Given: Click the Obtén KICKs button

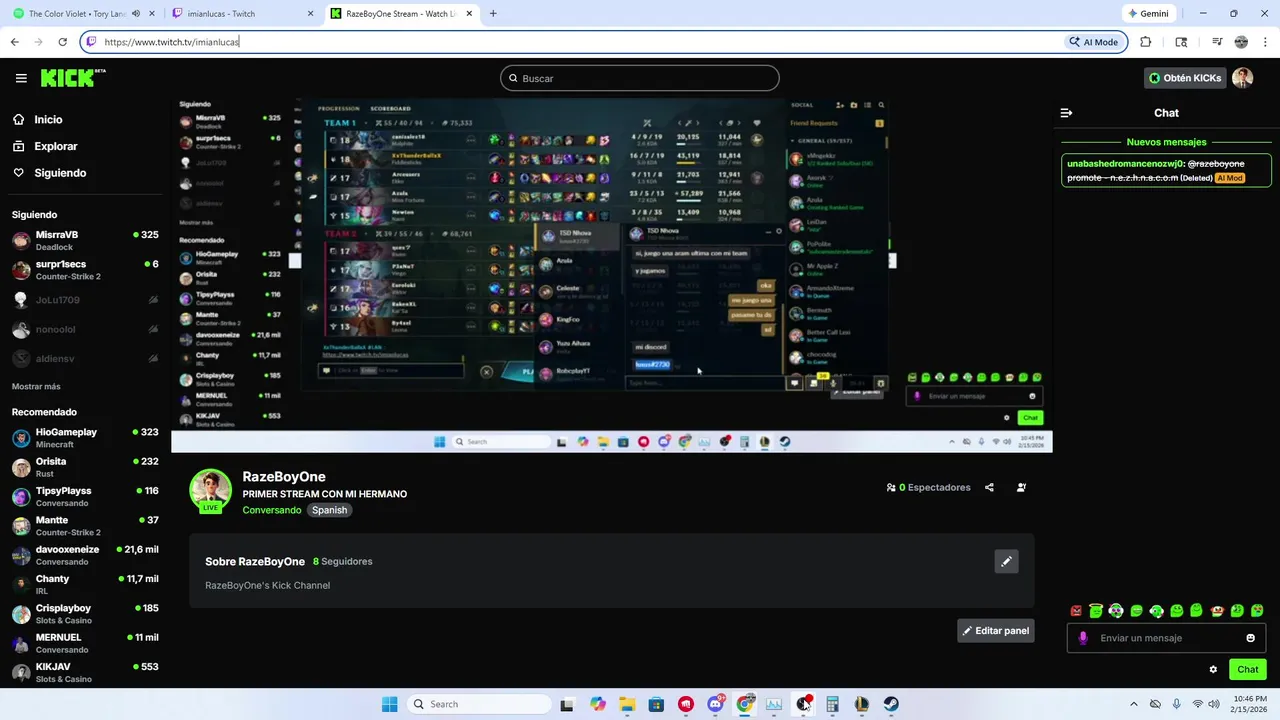Looking at the screenshot, I should pyautogui.click(x=1185, y=78).
